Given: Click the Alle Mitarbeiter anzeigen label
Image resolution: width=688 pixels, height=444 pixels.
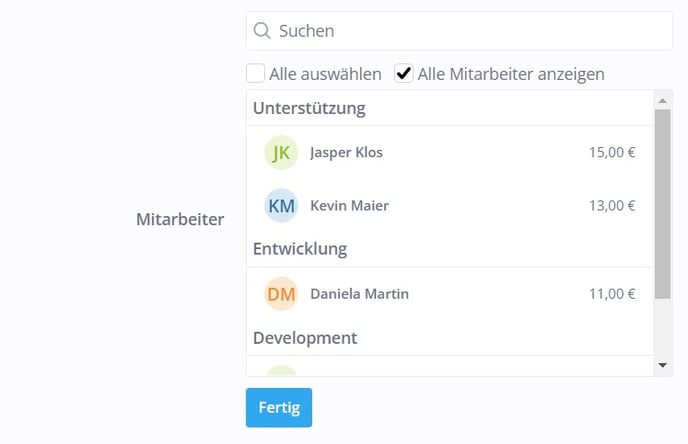Looking at the screenshot, I should [x=511, y=74].
